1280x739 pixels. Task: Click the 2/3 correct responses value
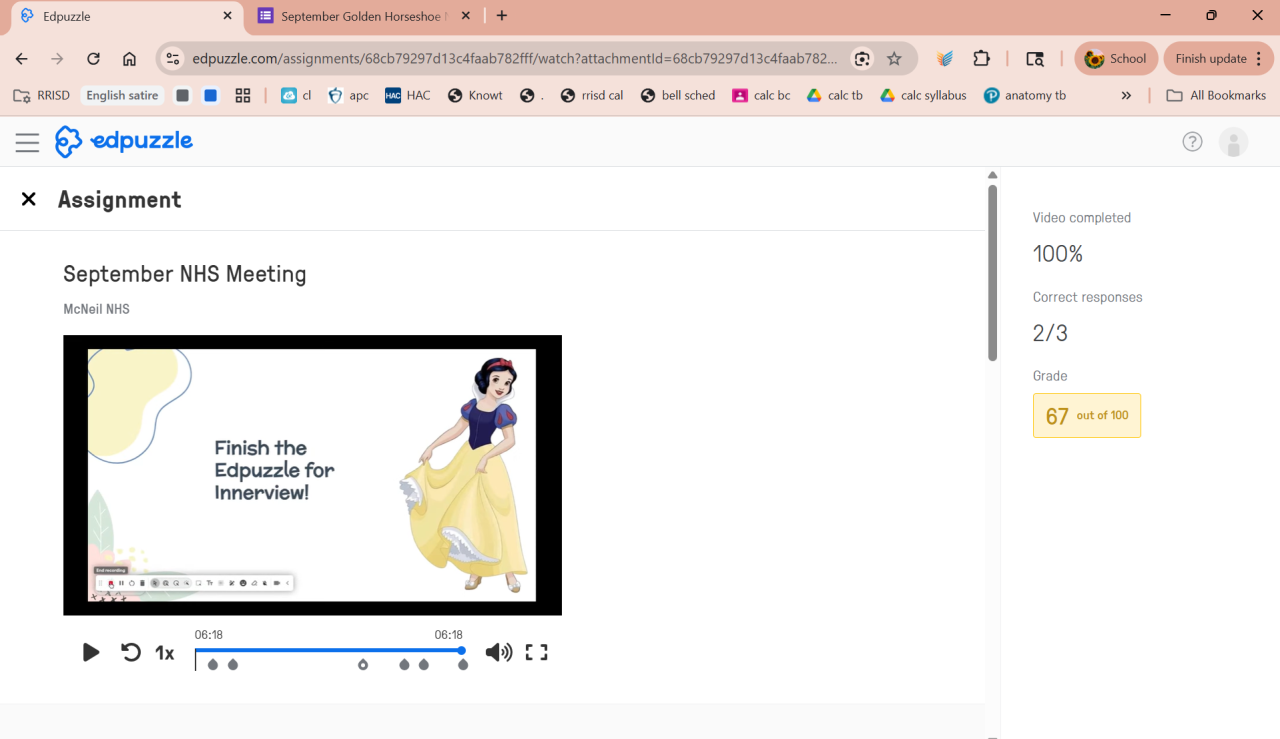click(1050, 333)
